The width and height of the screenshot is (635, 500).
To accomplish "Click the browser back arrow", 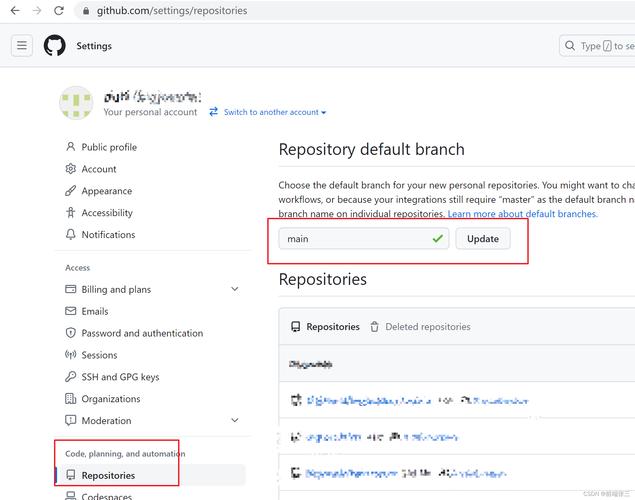I will pos(15,11).
